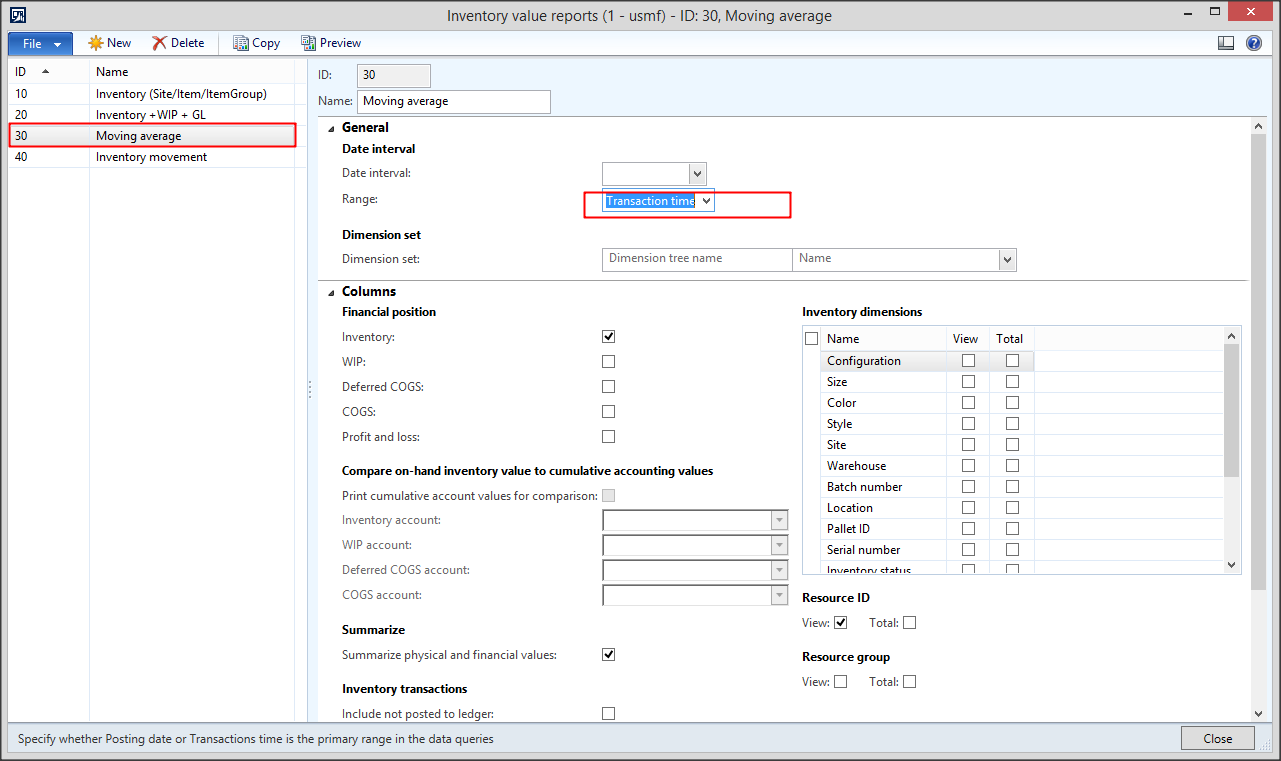Create a new report with the New star icon
1281x761 pixels.
108,42
